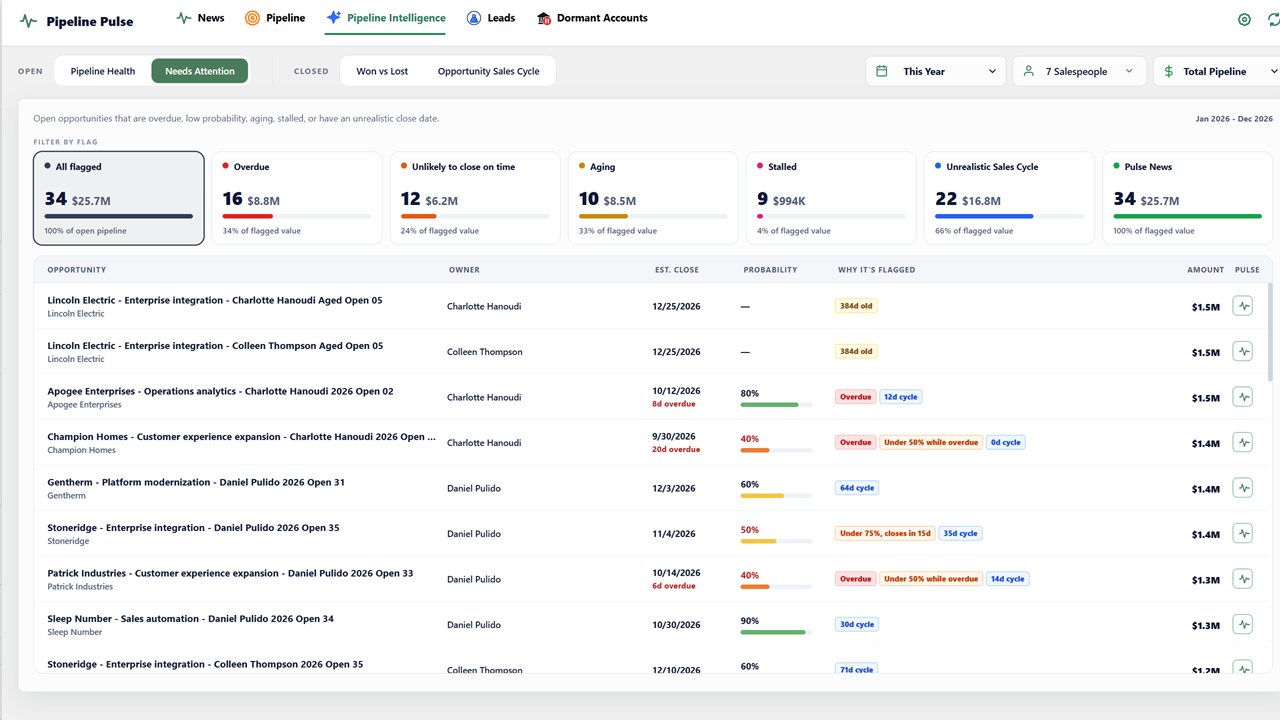Click the Est. Close column header
Image resolution: width=1280 pixels, height=720 pixels.
point(676,270)
